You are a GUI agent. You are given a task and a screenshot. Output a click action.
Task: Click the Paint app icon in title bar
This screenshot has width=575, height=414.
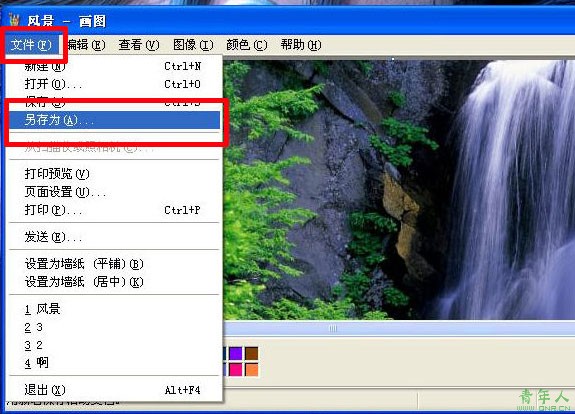[x=14, y=20]
